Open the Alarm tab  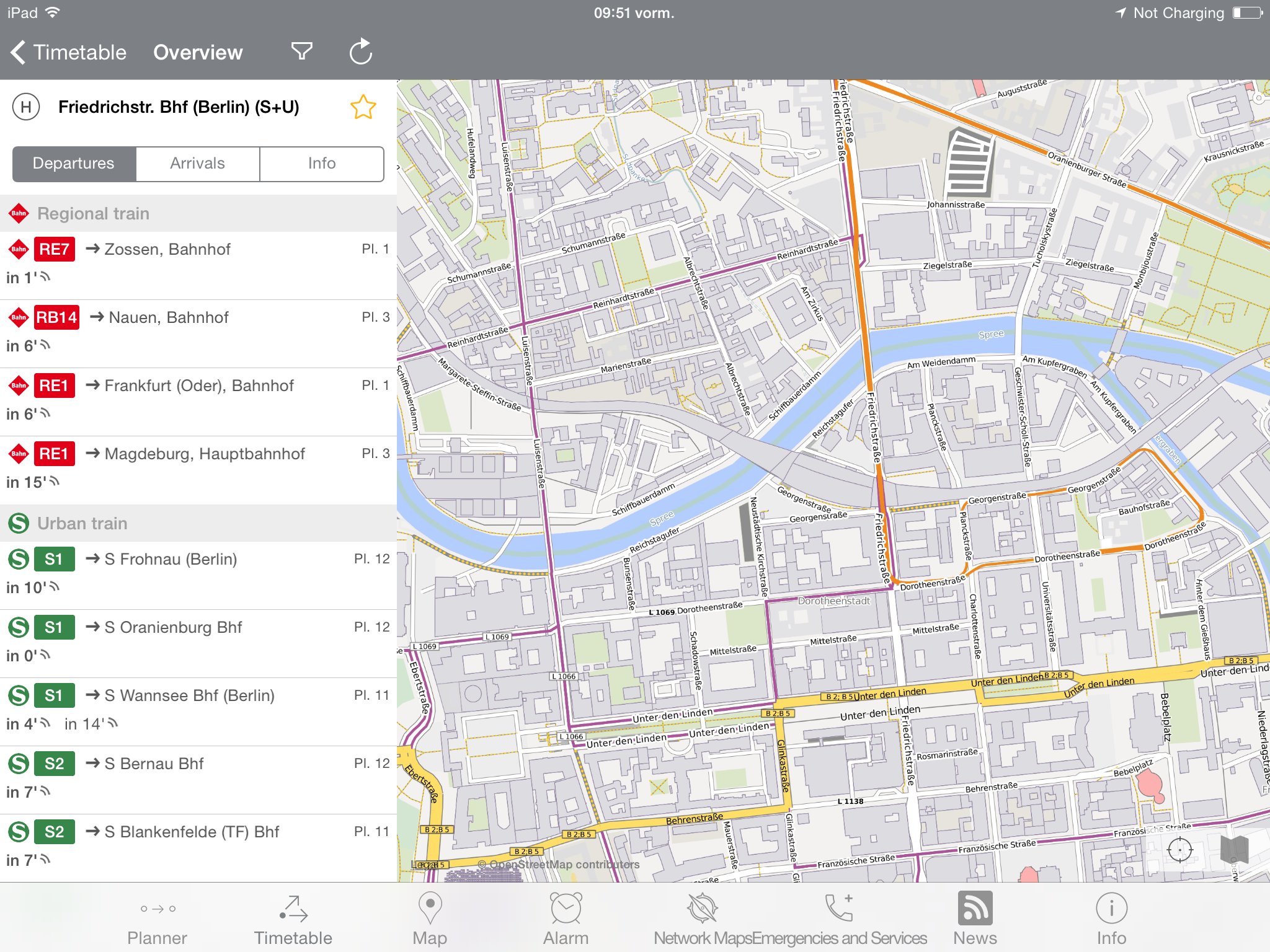566,920
